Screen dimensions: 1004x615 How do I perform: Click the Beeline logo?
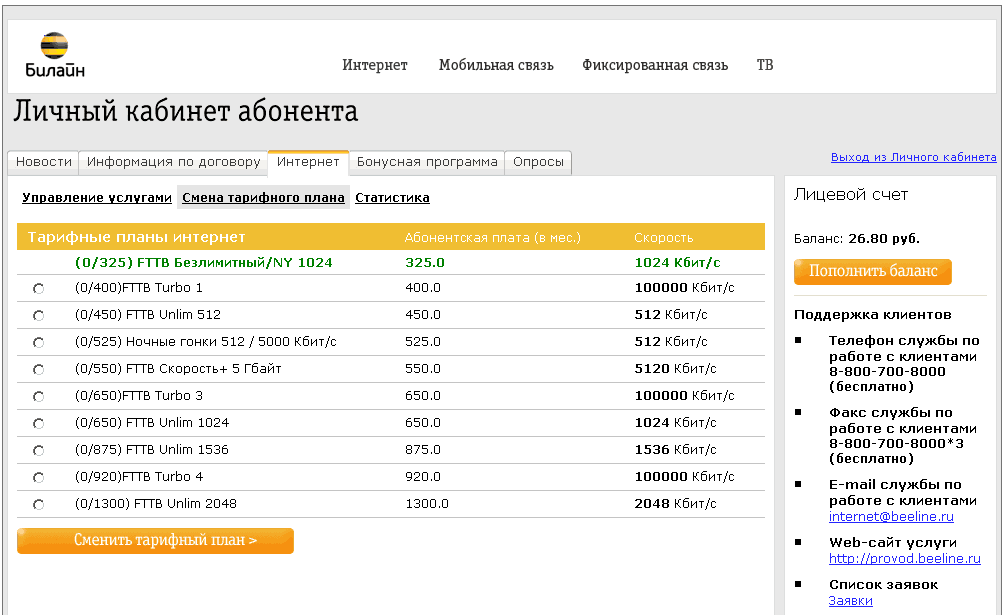pos(55,55)
